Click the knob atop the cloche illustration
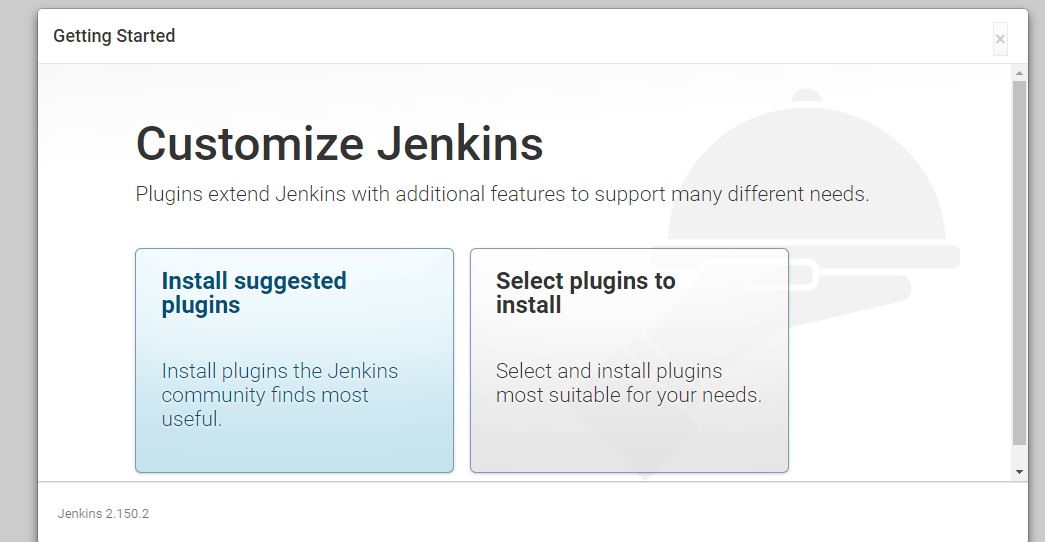1045x542 pixels. [x=806, y=95]
